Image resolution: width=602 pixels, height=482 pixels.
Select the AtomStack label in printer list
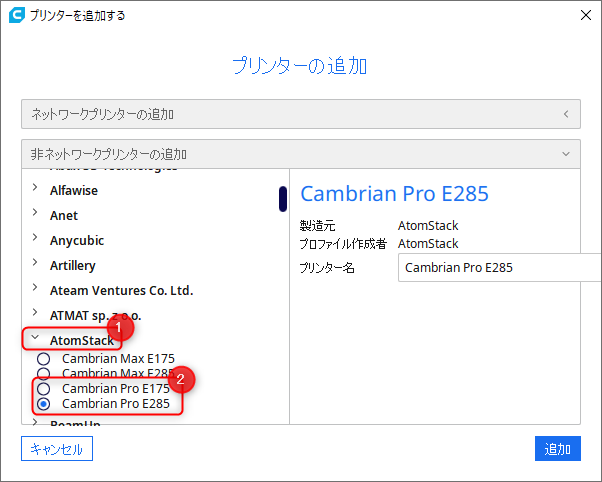point(82,340)
